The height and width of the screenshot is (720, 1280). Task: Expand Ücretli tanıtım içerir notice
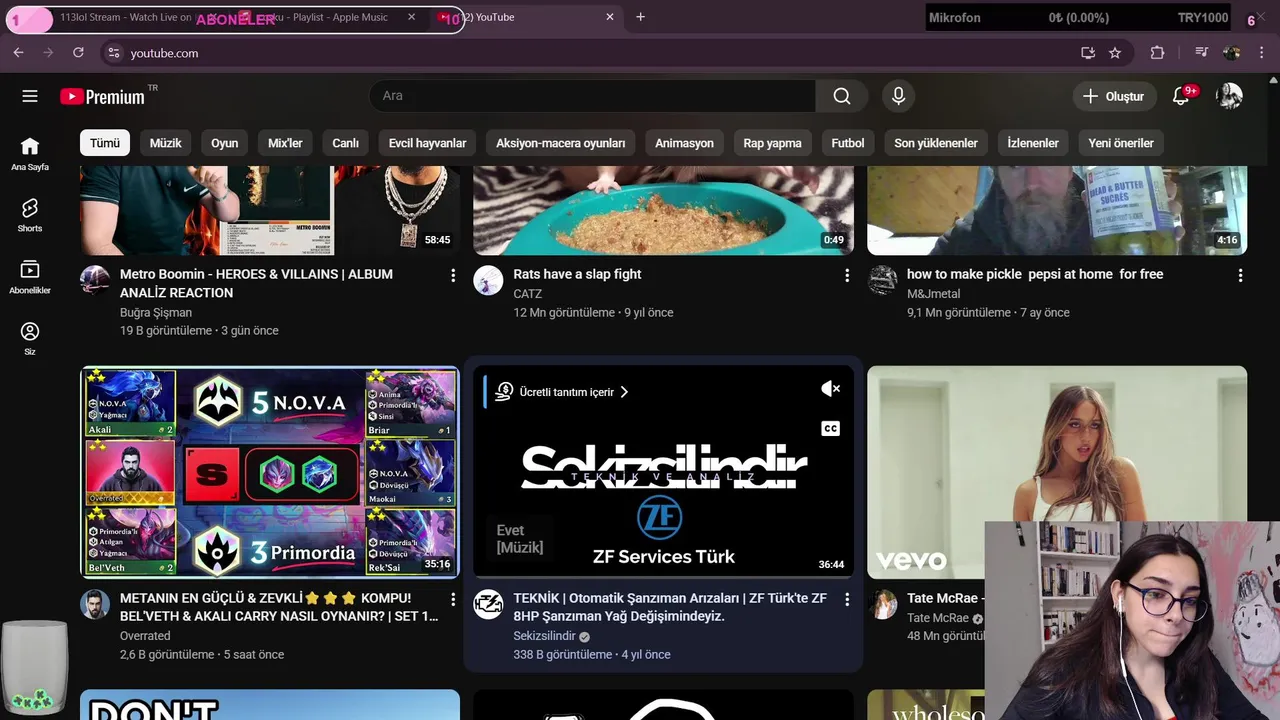click(x=563, y=392)
